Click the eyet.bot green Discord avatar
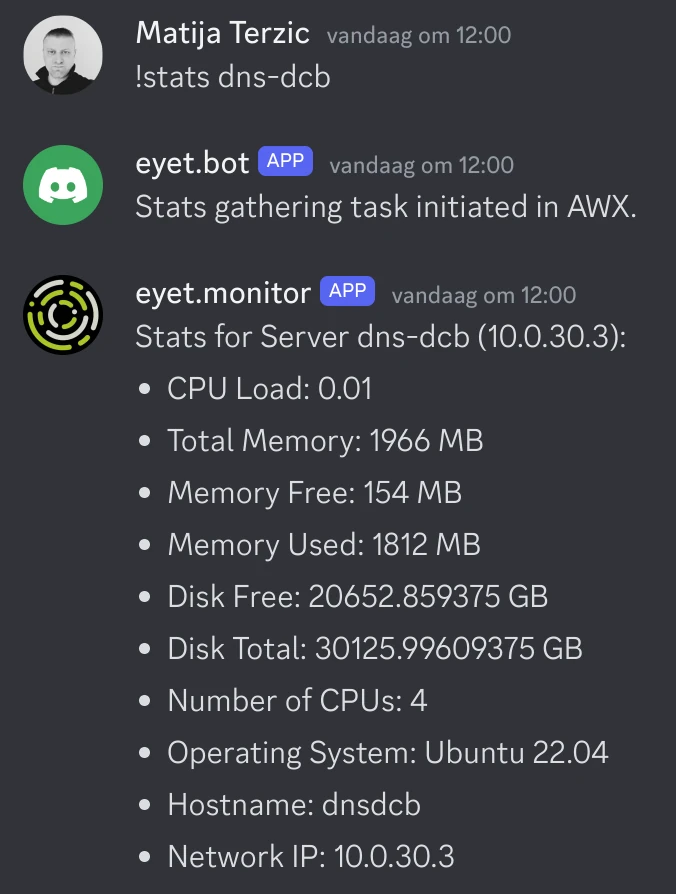 click(x=63, y=185)
